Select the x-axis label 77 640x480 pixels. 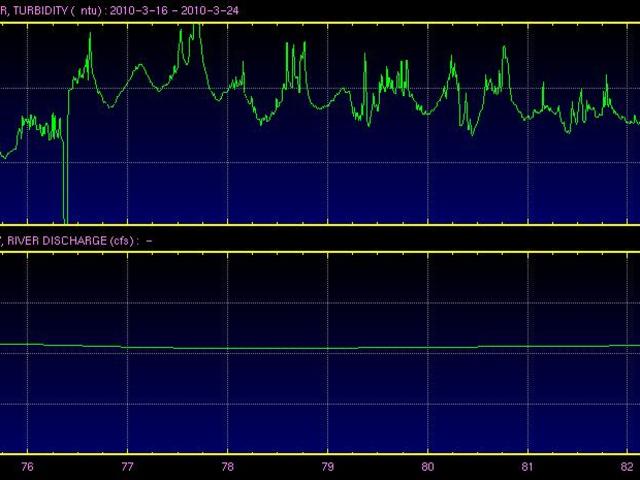pos(127,467)
